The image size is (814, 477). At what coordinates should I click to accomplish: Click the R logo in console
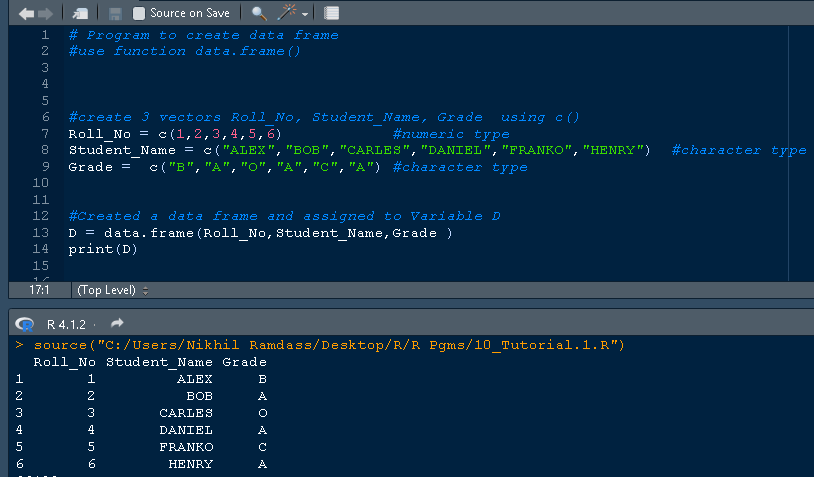click(25, 324)
